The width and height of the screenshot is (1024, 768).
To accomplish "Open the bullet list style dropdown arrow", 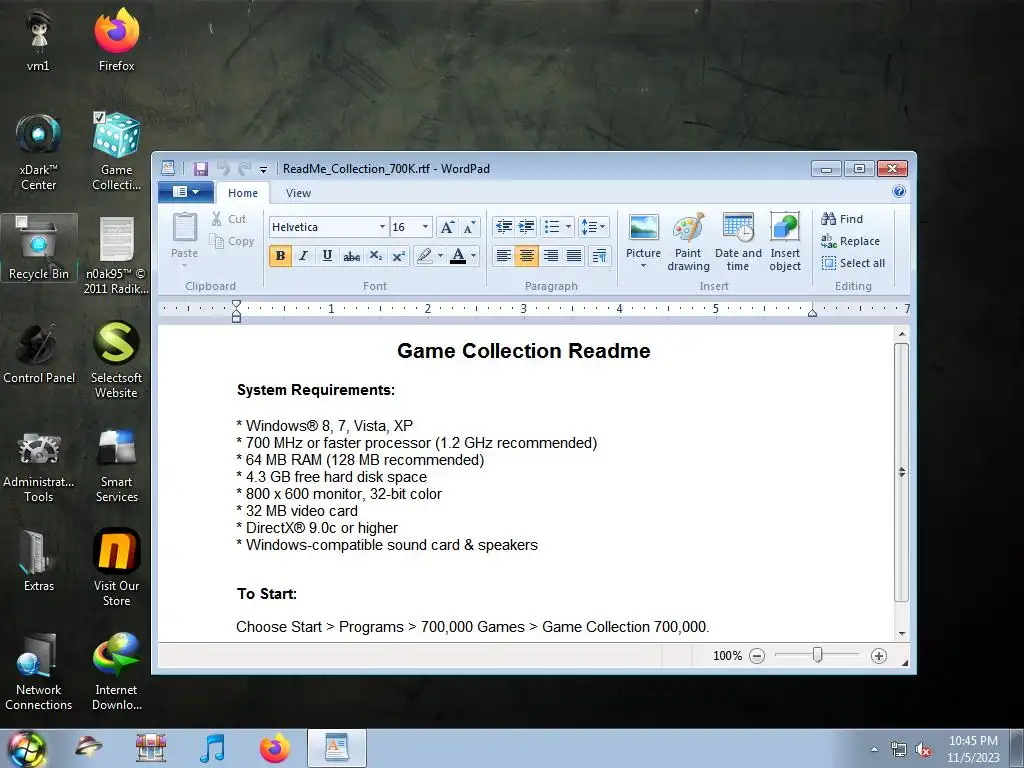I will click(x=568, y=227).
